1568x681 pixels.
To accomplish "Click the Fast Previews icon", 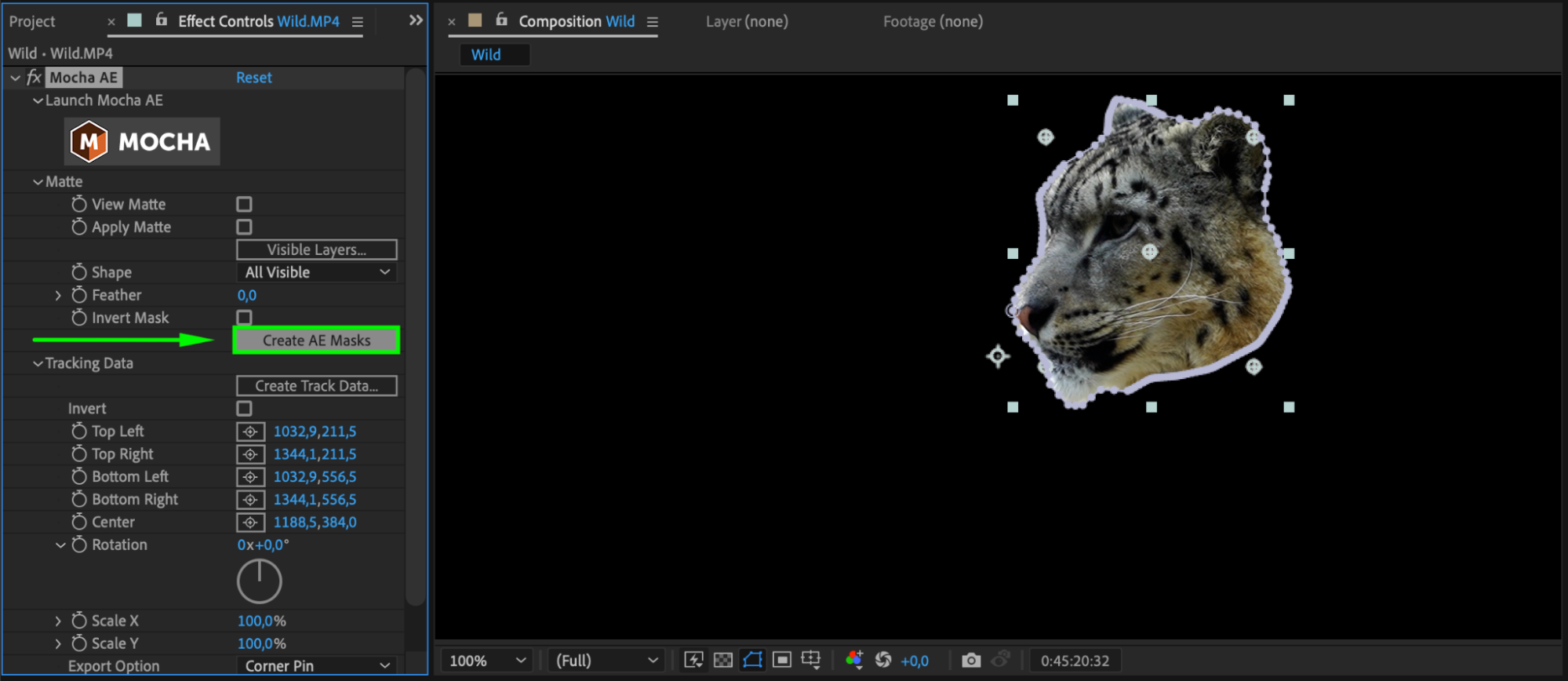I will pos(693,661).
